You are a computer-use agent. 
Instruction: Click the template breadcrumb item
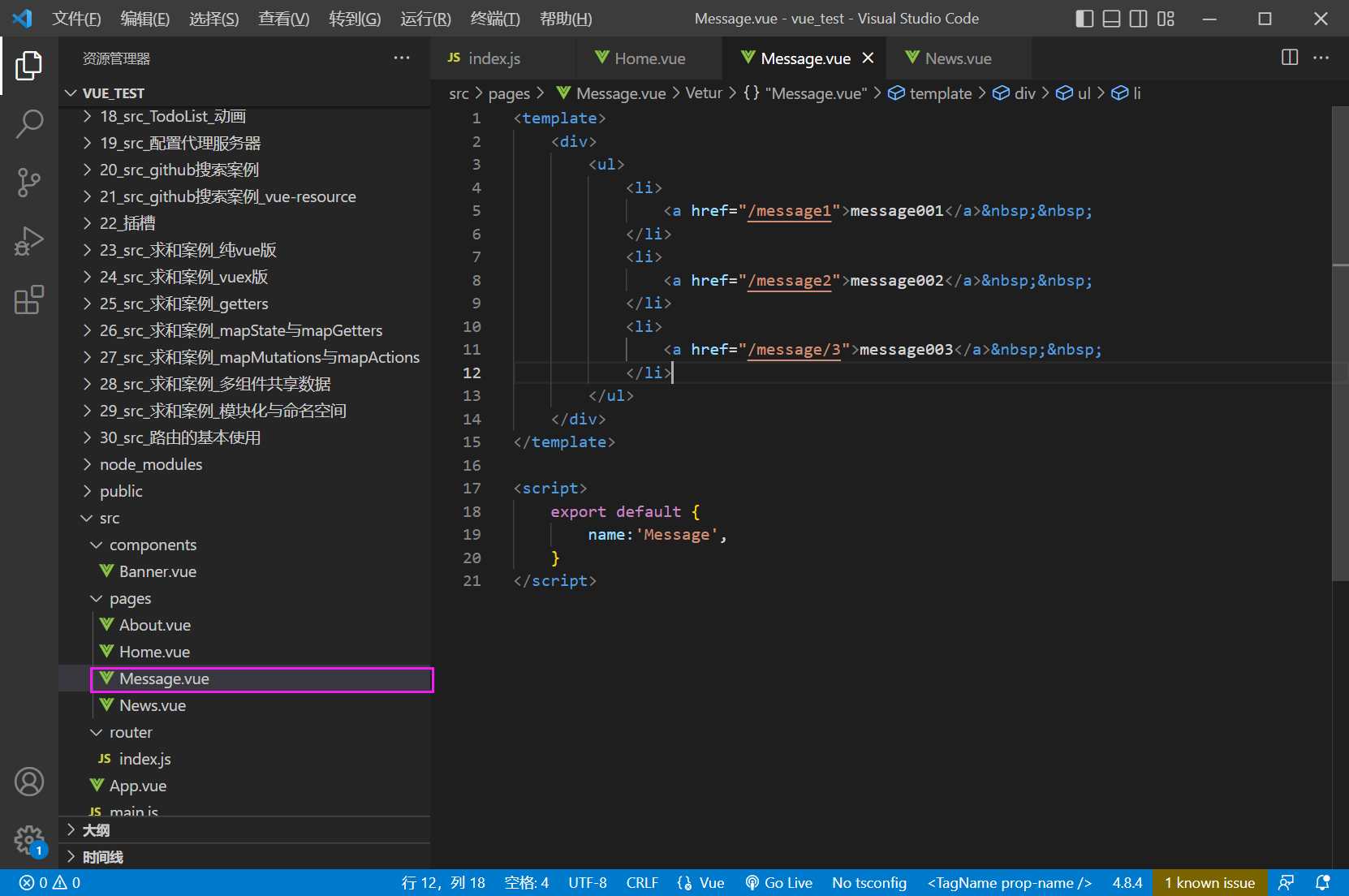click(929, 93)
